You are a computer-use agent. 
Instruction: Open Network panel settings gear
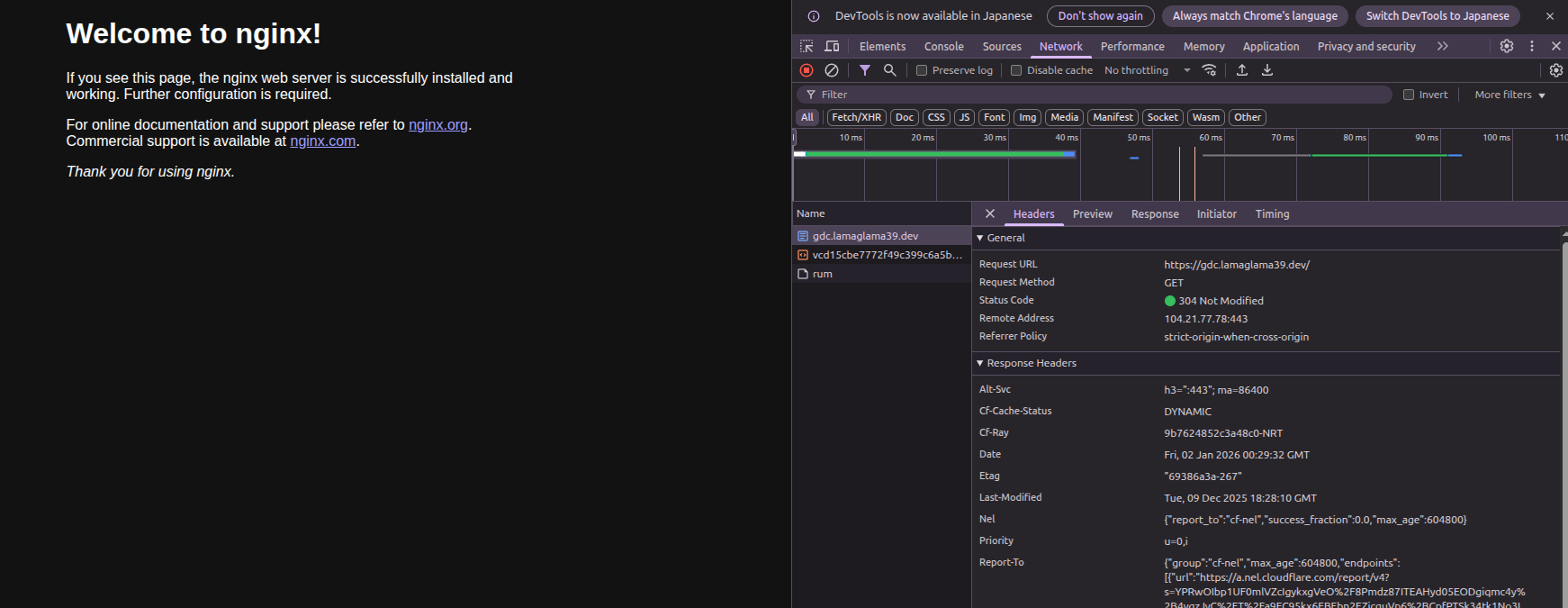coord(1556,70)
